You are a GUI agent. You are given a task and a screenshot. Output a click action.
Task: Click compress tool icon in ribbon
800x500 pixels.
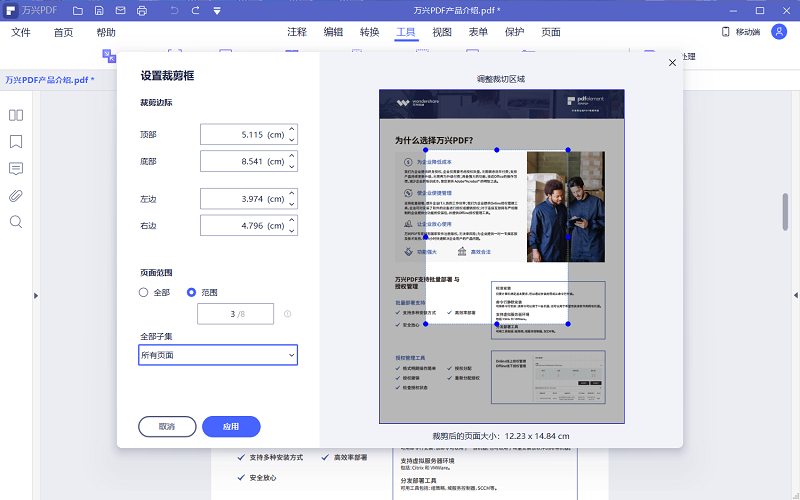[x=109, y=56]
